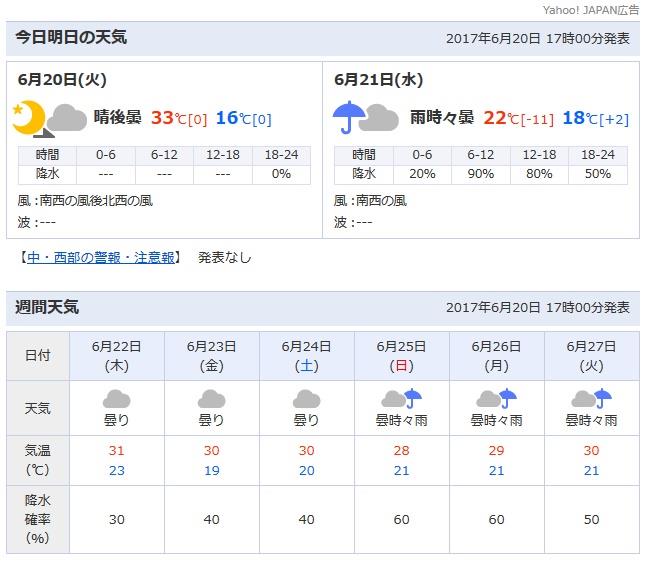The image size is (649, 565).
Task: Click the June 23 cloudy icon
Action: pyautogui.click(x=211, y=399)
